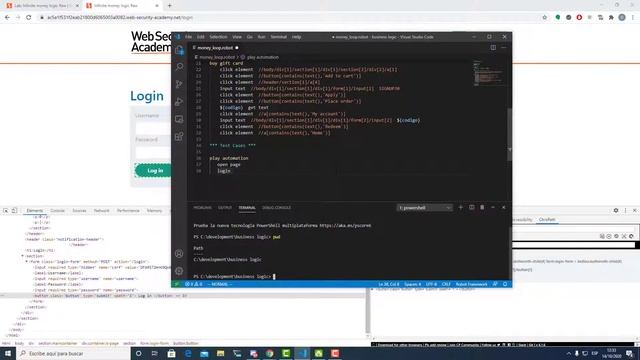Image resolution: width=640 pixels, height=360 pixels.
Task: Open the Selection menu in VS Code
Action: click(218, 37)
